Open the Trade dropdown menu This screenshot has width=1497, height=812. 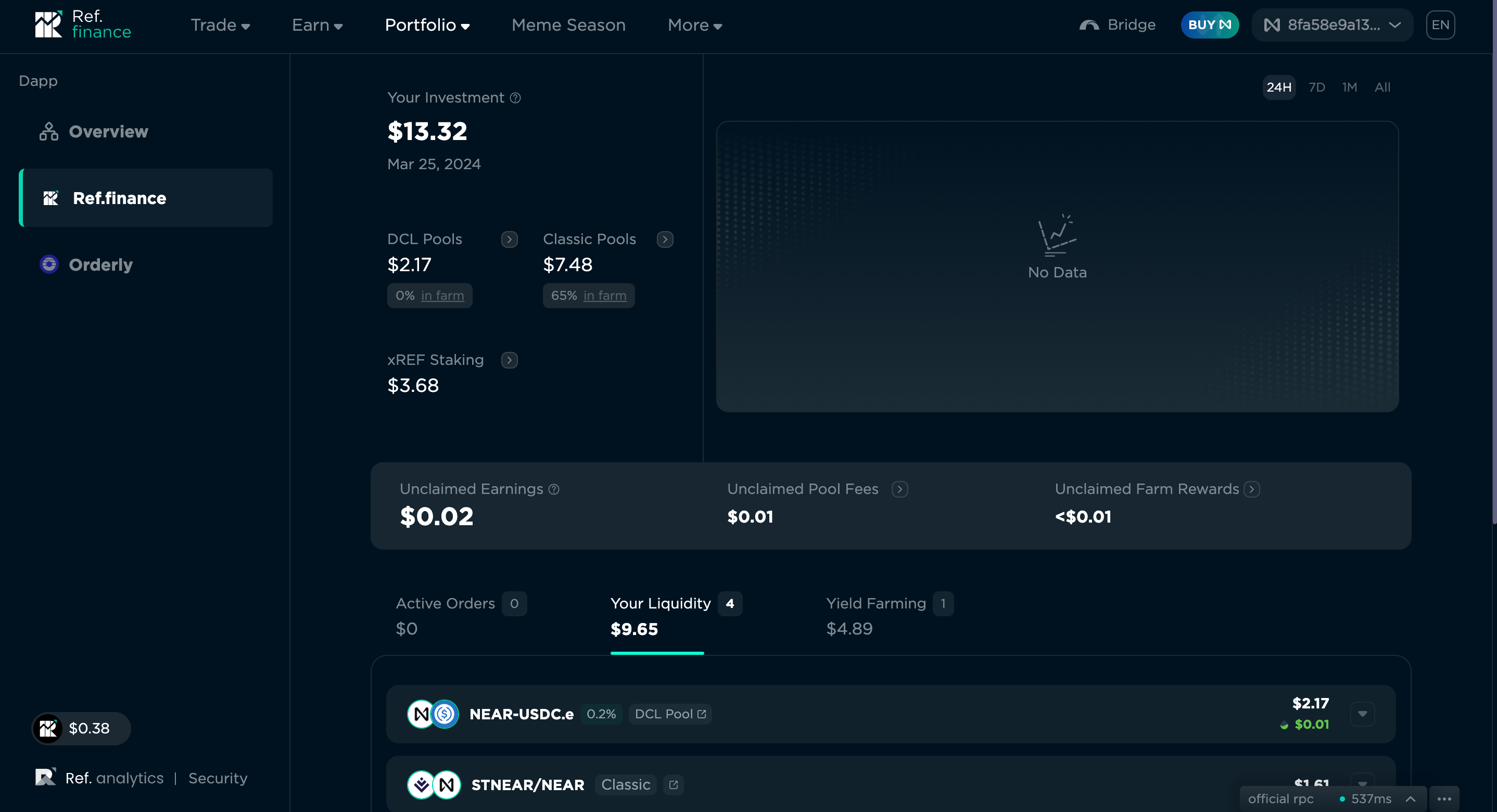(x=220, y=25)
